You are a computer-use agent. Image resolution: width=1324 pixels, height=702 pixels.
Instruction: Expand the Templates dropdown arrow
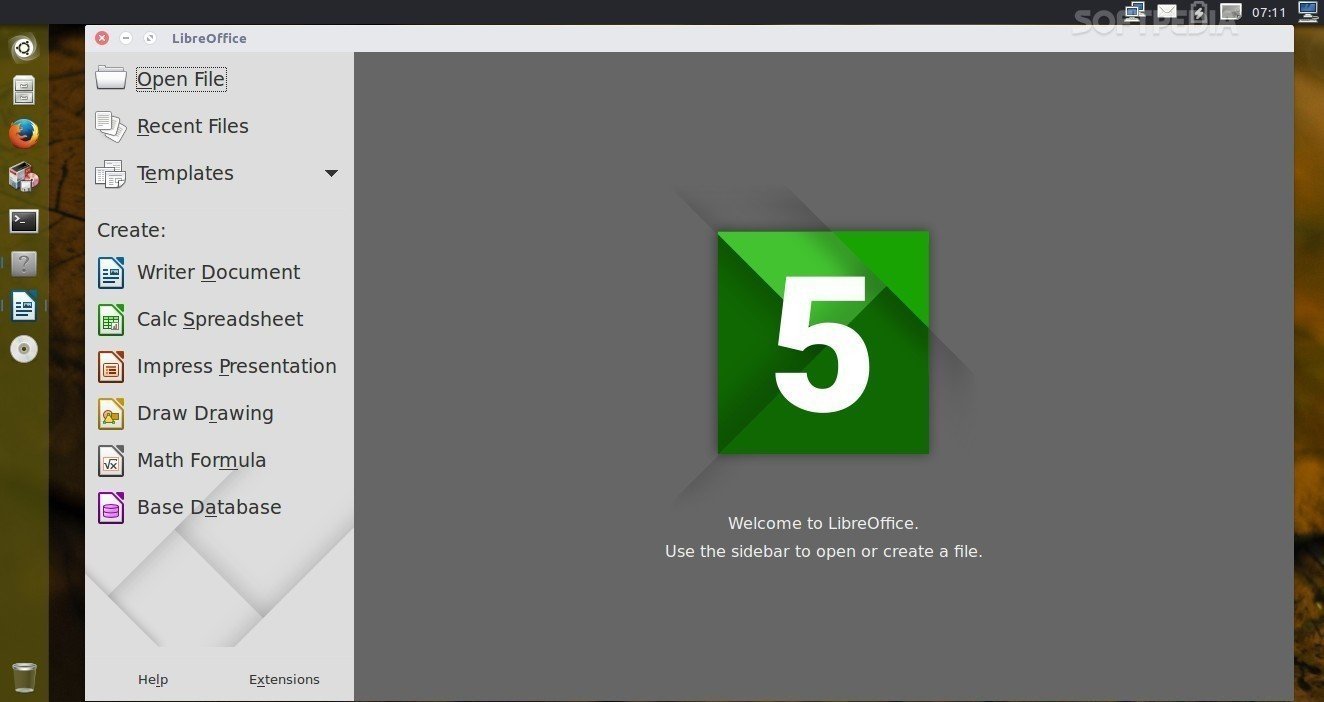point(331,174)
